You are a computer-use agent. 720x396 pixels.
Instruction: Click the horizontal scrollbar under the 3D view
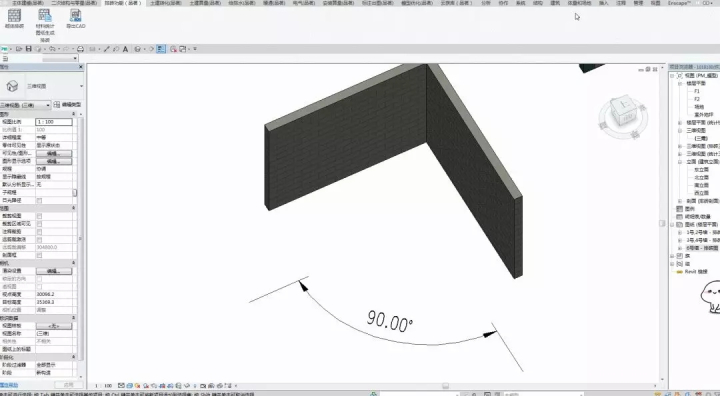coord(444,386)
